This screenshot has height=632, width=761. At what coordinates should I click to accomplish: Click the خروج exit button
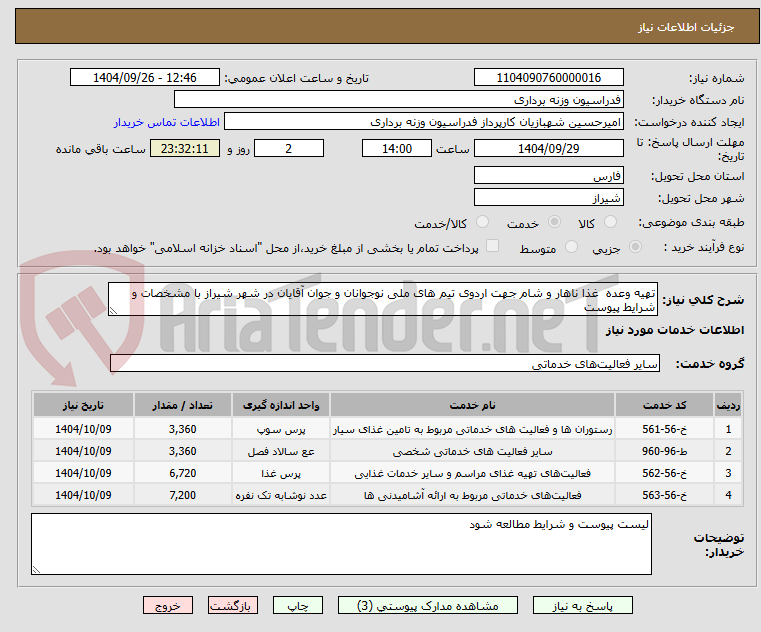pos(167,606)
